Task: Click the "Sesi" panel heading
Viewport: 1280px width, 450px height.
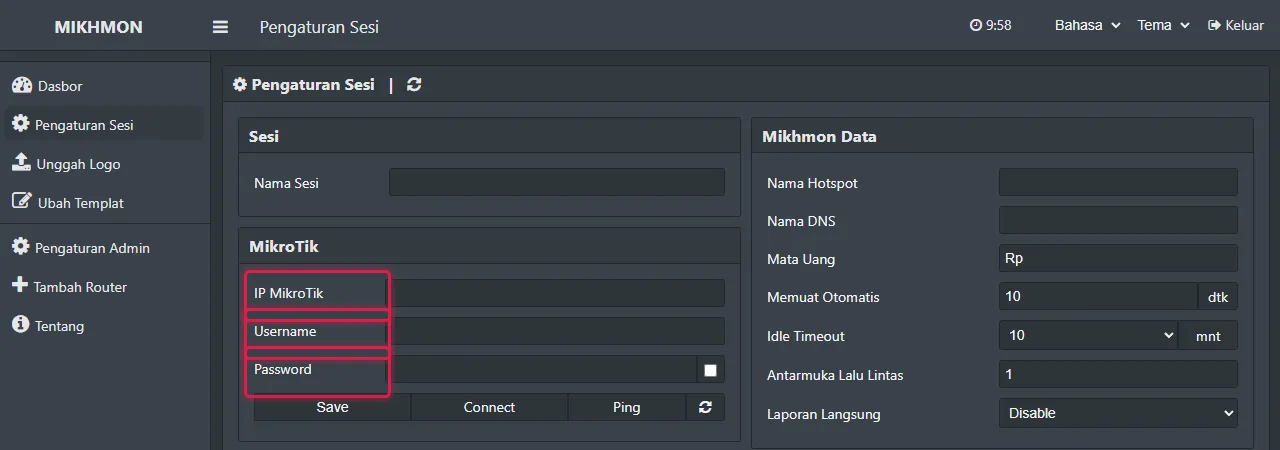Action: tap(264, 136)
